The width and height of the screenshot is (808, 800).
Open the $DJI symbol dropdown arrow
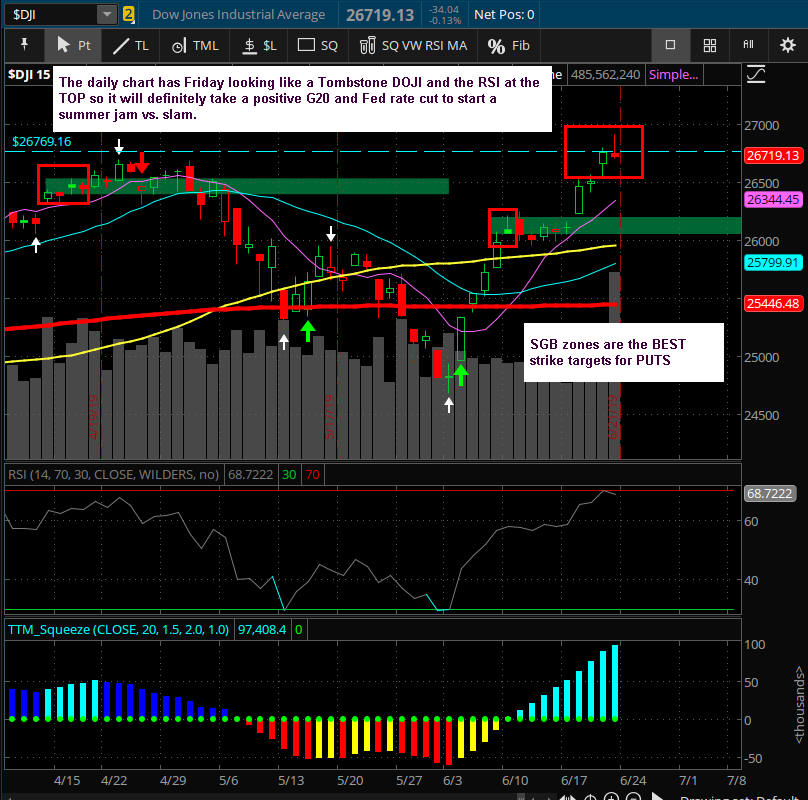click(107, 14)
